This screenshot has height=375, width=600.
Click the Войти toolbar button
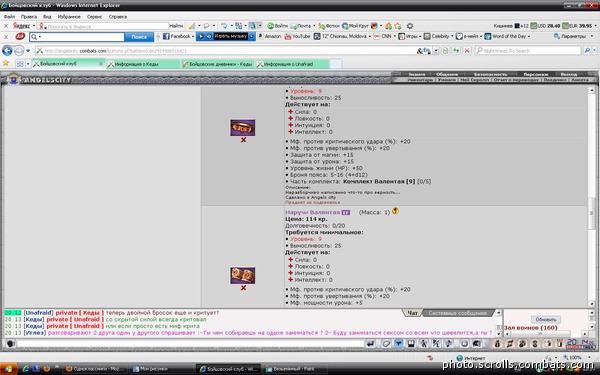coord(278,26)
